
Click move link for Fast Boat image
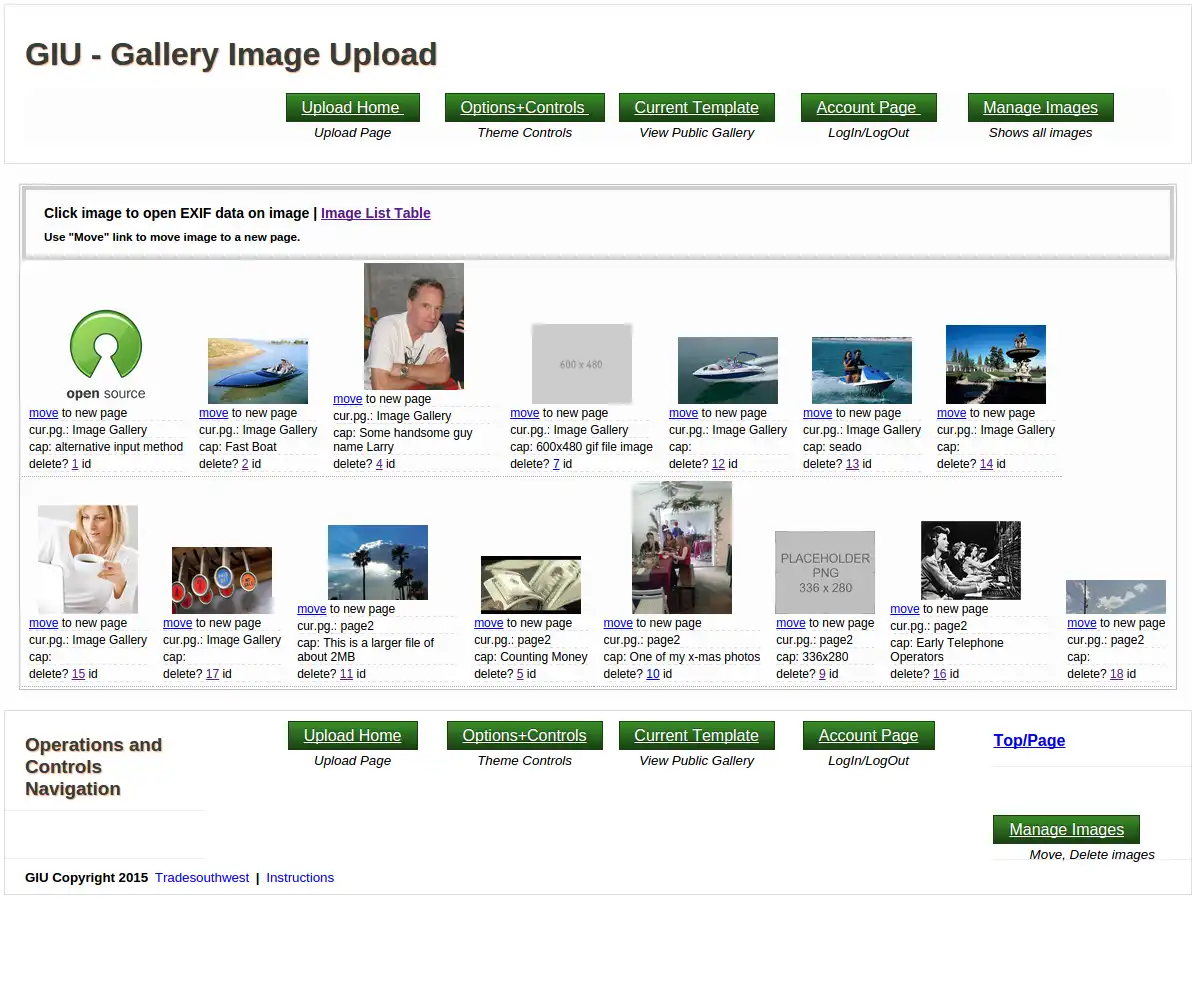click(x=214, y=413)
